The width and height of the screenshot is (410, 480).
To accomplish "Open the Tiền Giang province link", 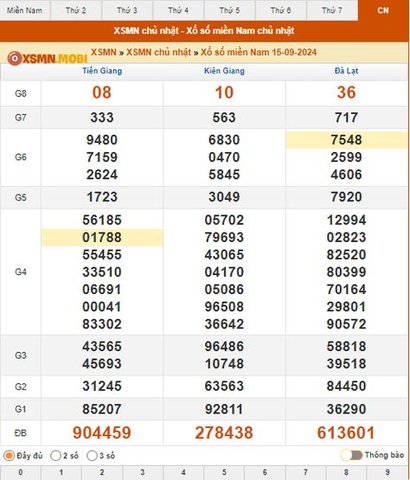I will pos(102,71).
